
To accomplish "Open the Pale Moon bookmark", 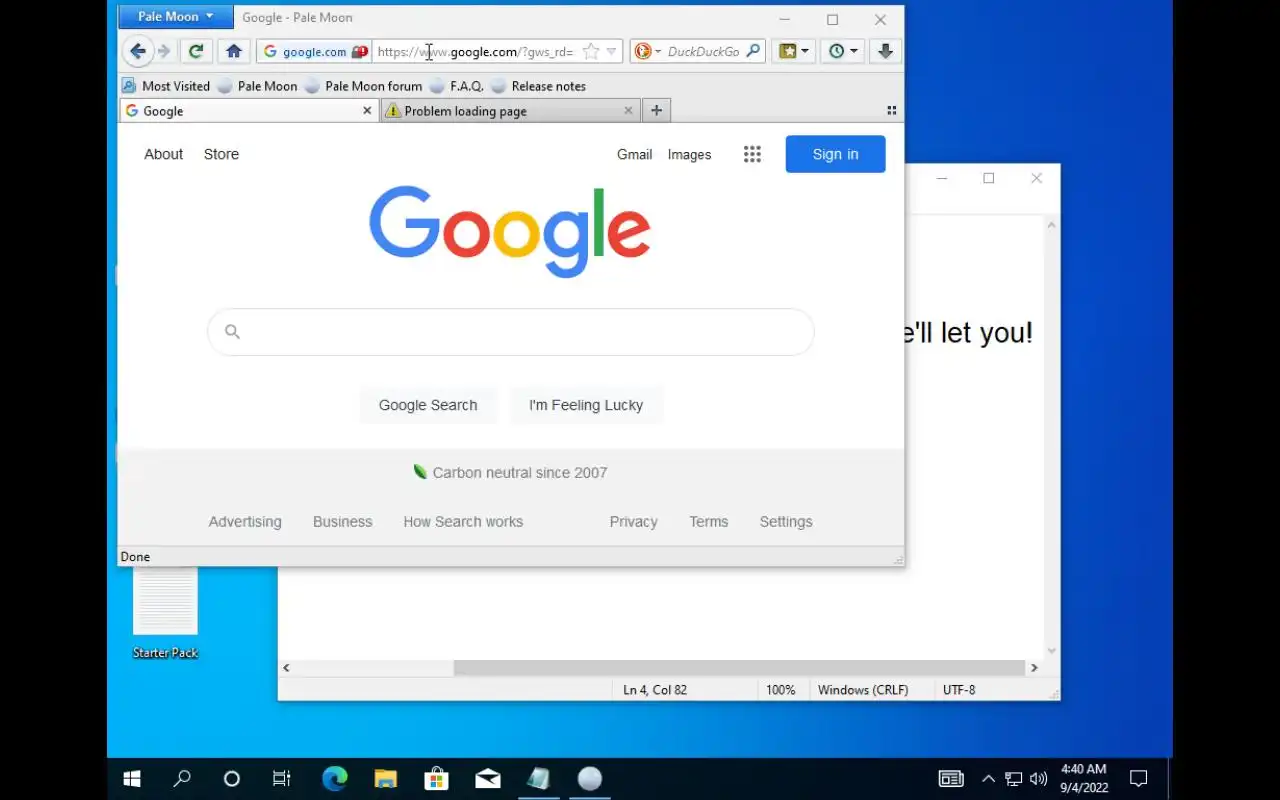I will click(258, 86).
